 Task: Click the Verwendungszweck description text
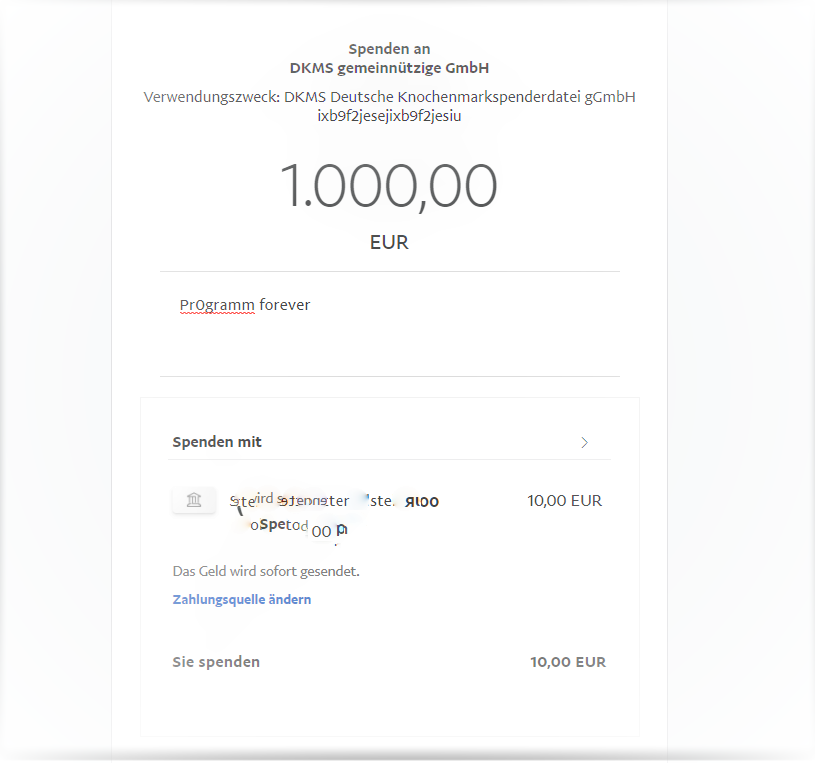click(389, 97)
